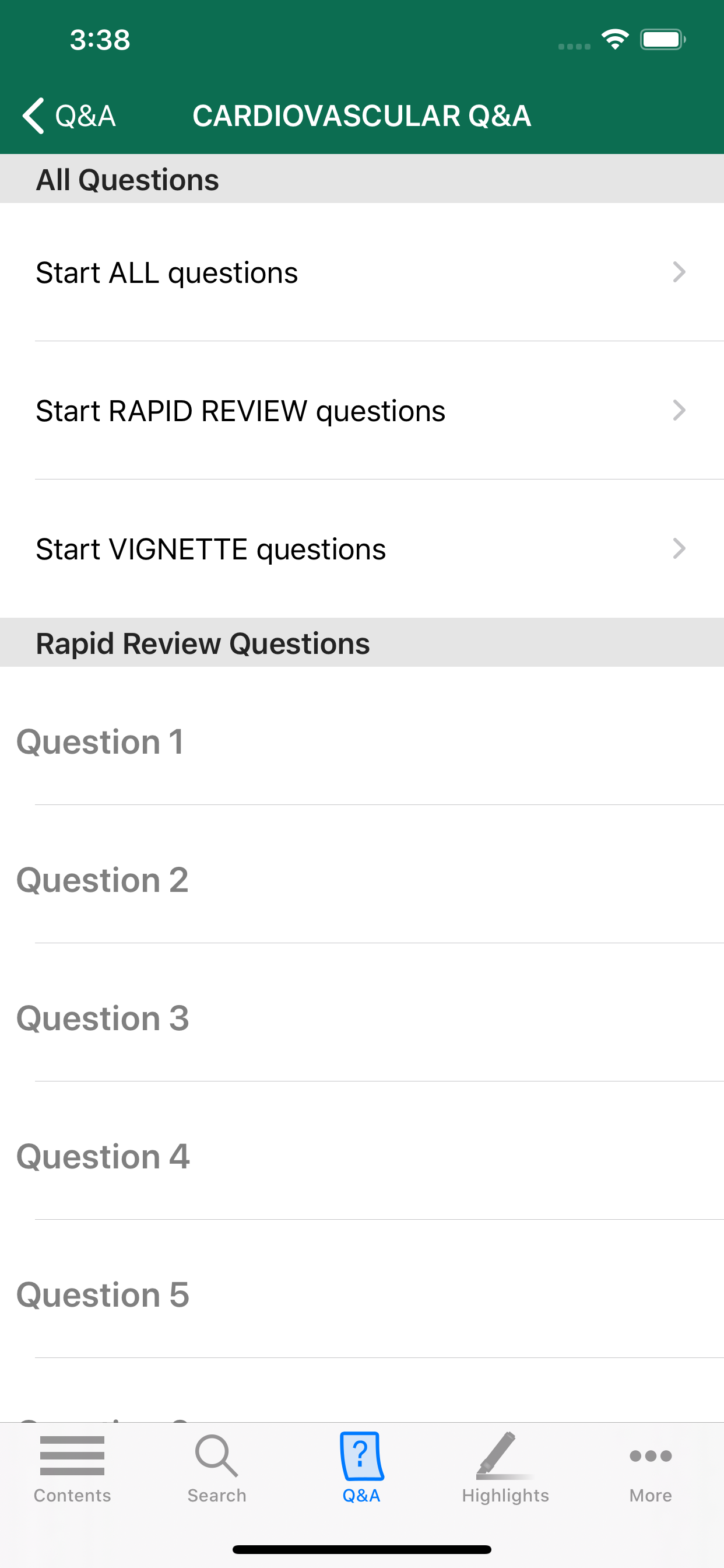The width and height of the screenshot is (724, 1568).
Task: Expand Start VIGNETTE questions chevron
Action: 679,548
